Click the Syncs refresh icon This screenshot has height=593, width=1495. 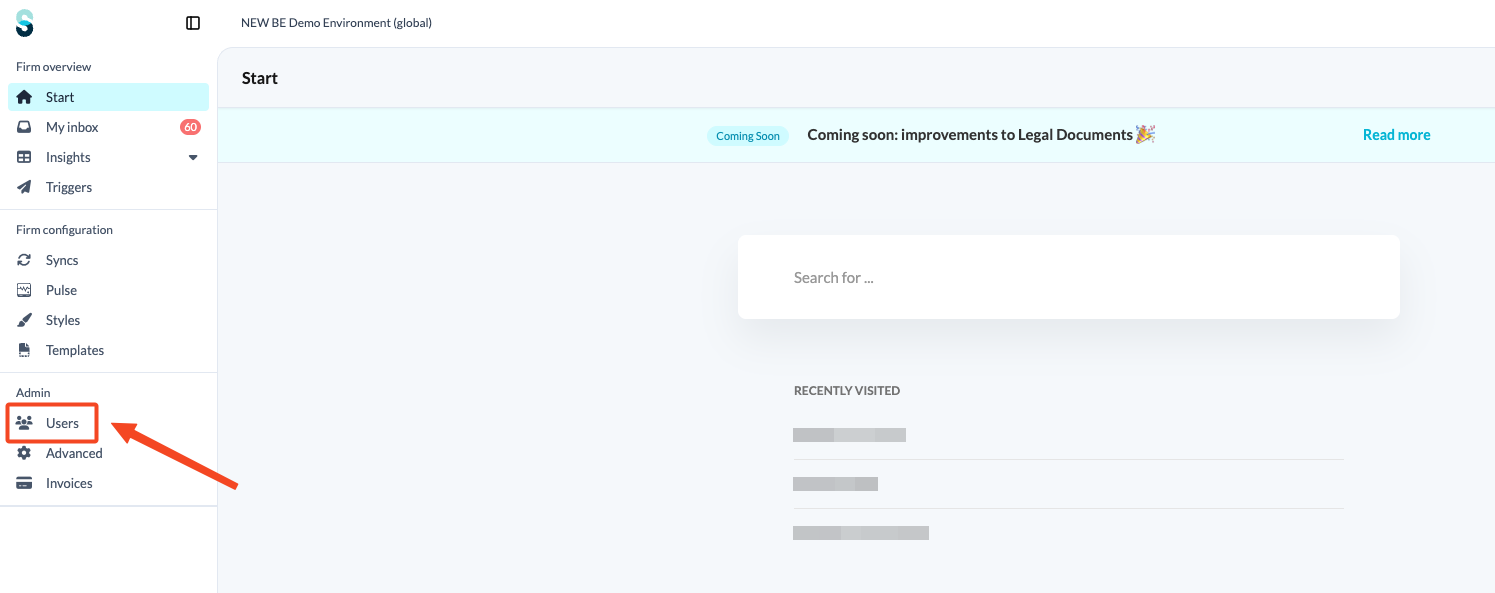[x=25, y=260]
